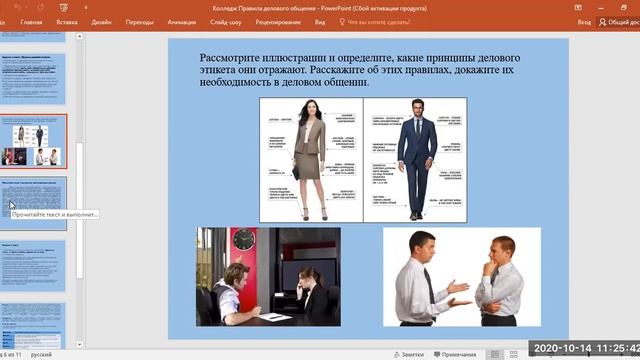Select the photo of two men talking

pyautogui.click(x=462, y=277)
